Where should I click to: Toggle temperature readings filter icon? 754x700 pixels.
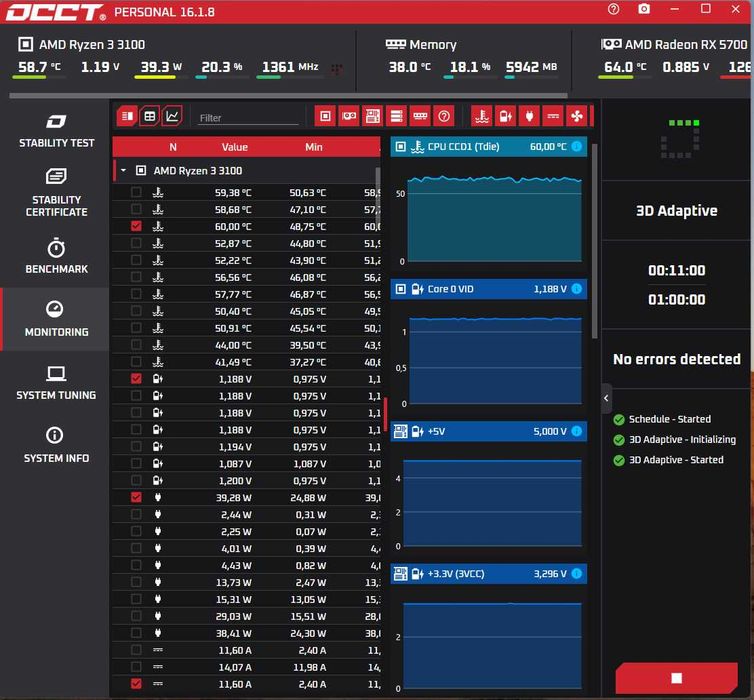pyautogui.click(x=482, y=116)
